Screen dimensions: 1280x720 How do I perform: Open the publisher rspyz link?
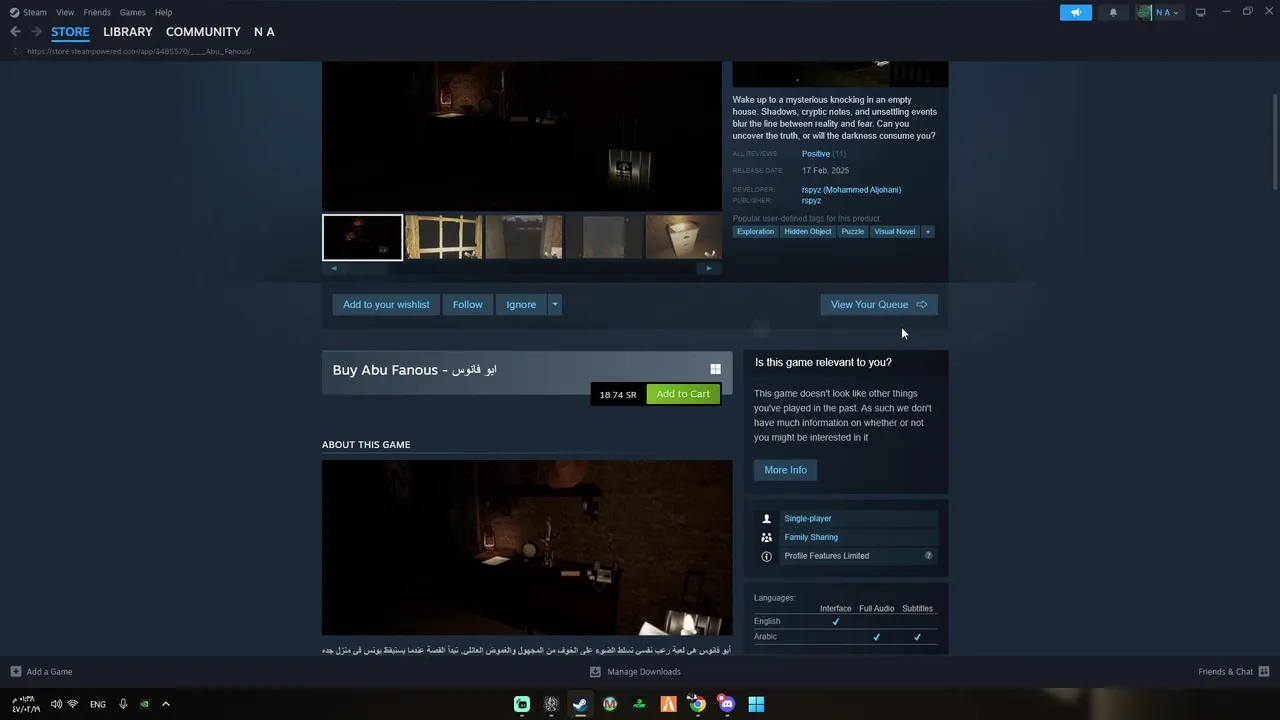point(811,200)
